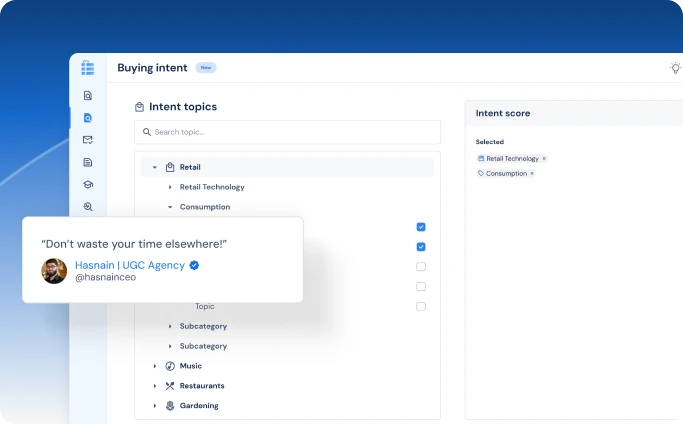Click the Restaurants utensils icon
Image resolution: width=683 pixels, height=424 pixels.
point(170,386)
